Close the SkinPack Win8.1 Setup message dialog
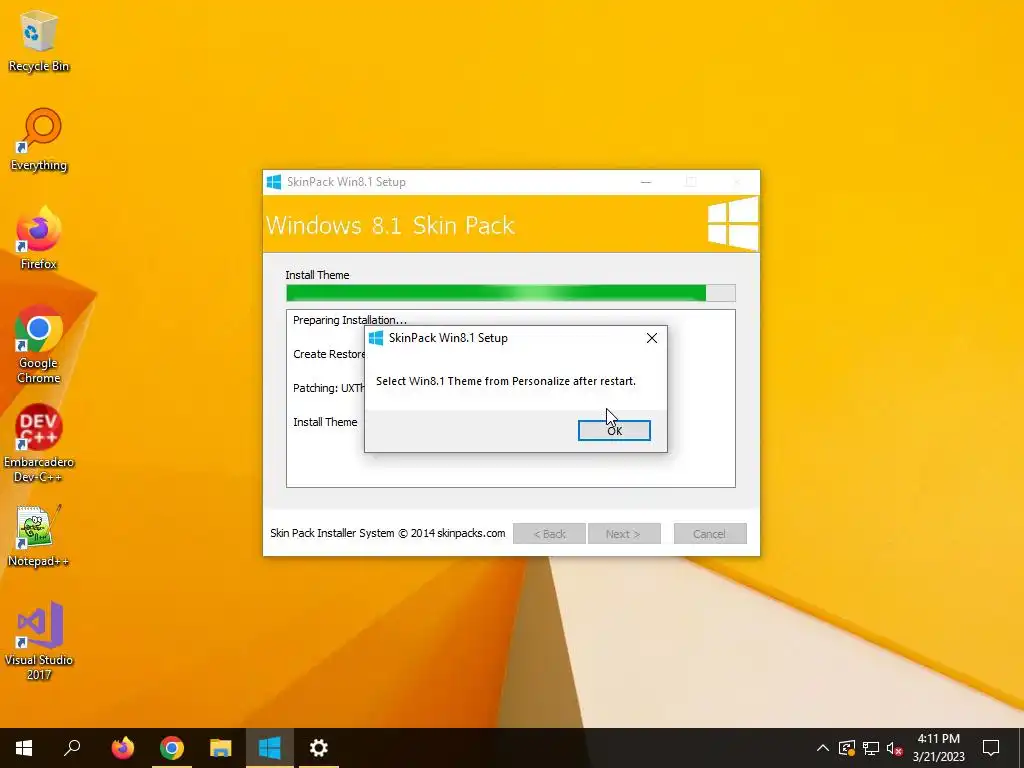The width and height of the screenshot is (1024, 768). pyautogui.click(x=652, y=338)
